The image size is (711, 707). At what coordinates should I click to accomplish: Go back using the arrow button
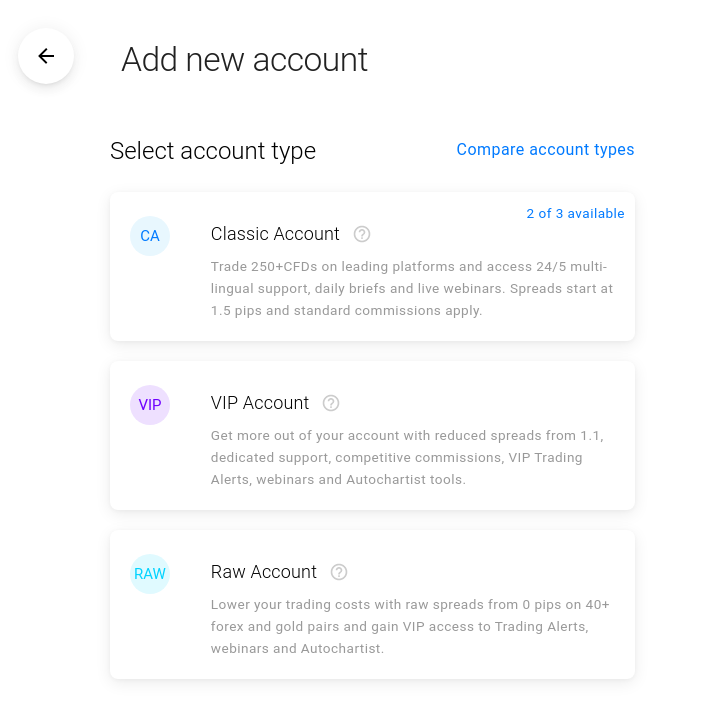(46, 56)
